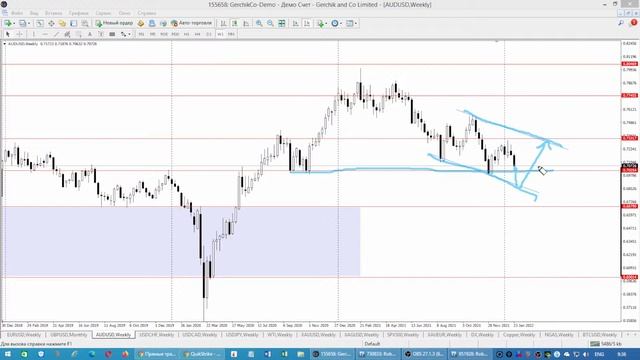This screenshot has width=640, height=360.
Task: Open the red notification alert icon
Action: click(x=633, y=23)
